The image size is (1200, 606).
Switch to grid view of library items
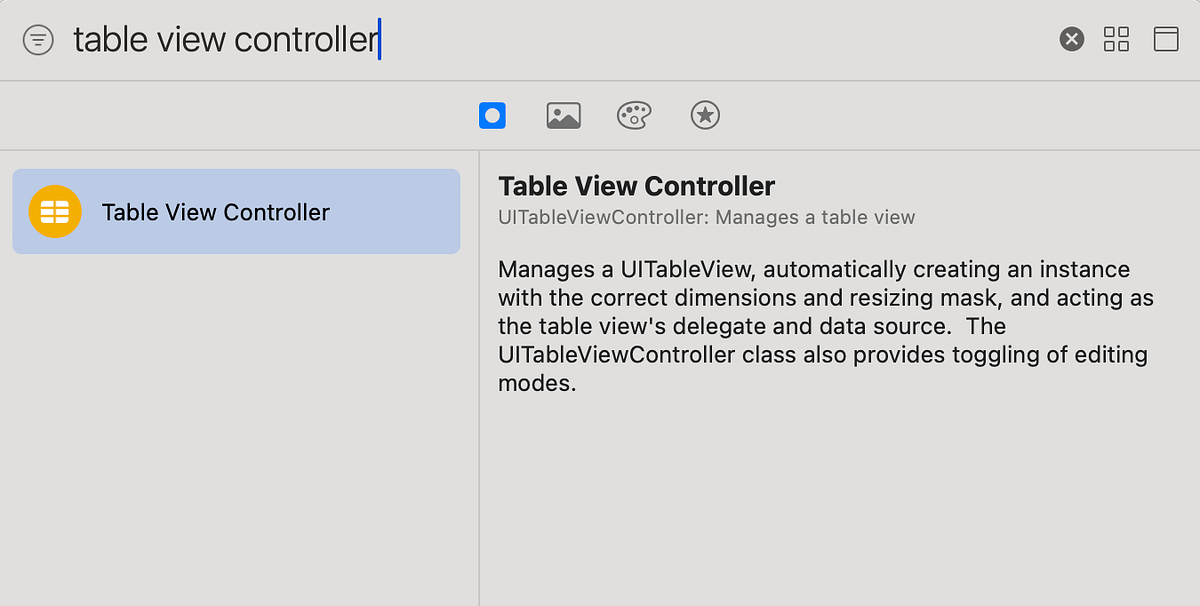(1116, 39)
